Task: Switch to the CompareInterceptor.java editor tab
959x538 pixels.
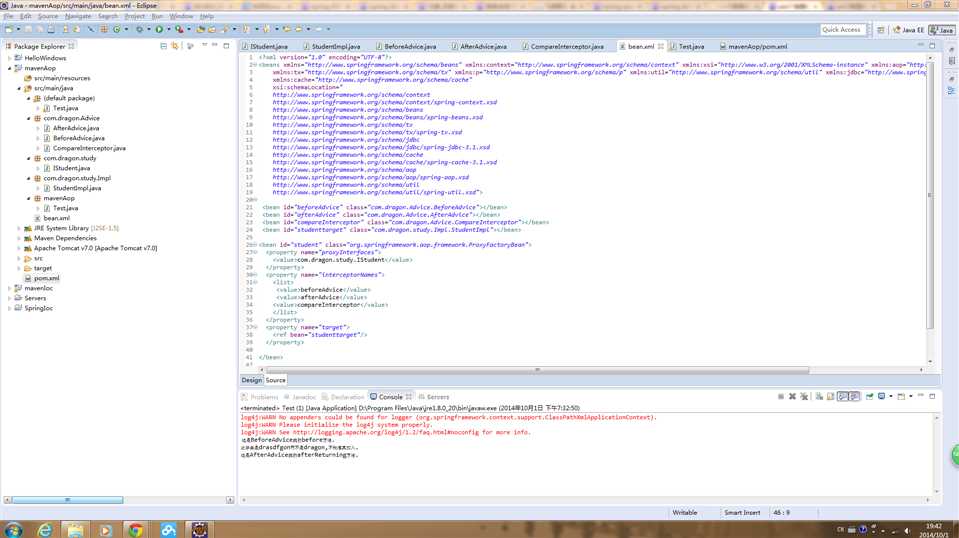Action: click(x=563, y=46)
